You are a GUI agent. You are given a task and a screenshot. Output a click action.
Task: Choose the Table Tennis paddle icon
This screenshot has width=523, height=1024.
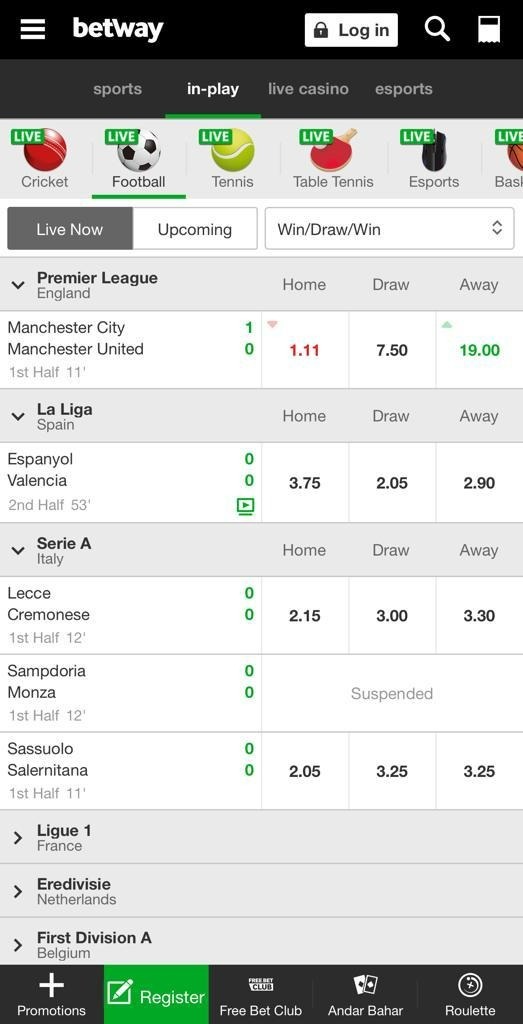[334, 150]
